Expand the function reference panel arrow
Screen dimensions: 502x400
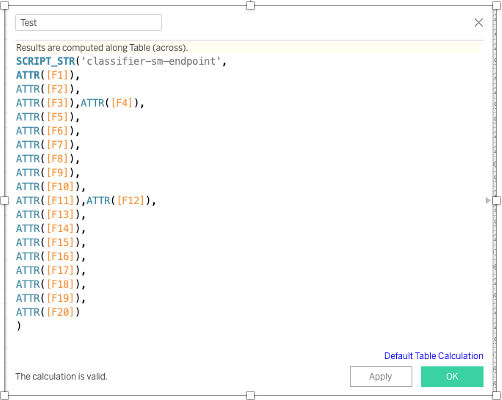pyautogui.click(x=488, y=200)
